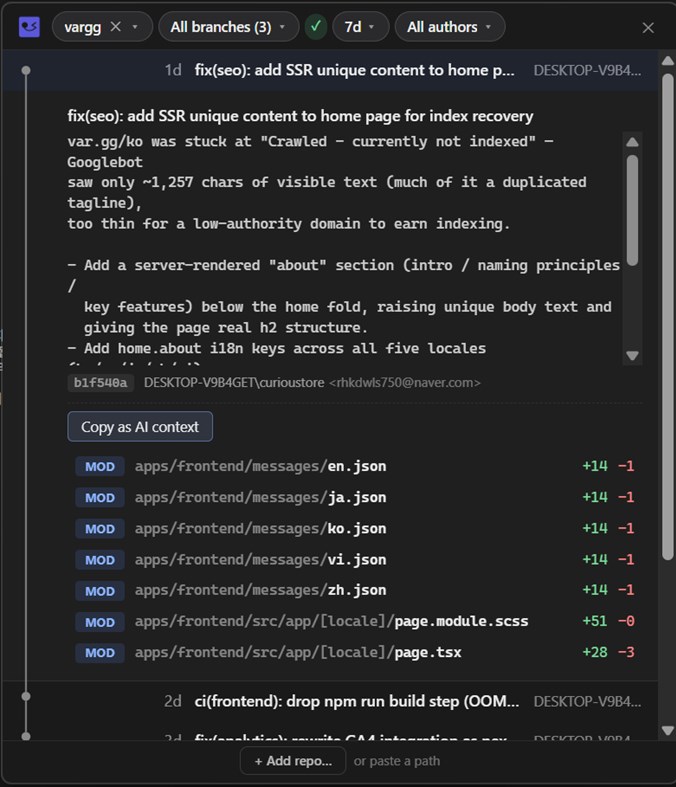Click Copy as AI context button
Image resolution: width=676 pixels, height=787 pixels.
click(x=140, y=427)
